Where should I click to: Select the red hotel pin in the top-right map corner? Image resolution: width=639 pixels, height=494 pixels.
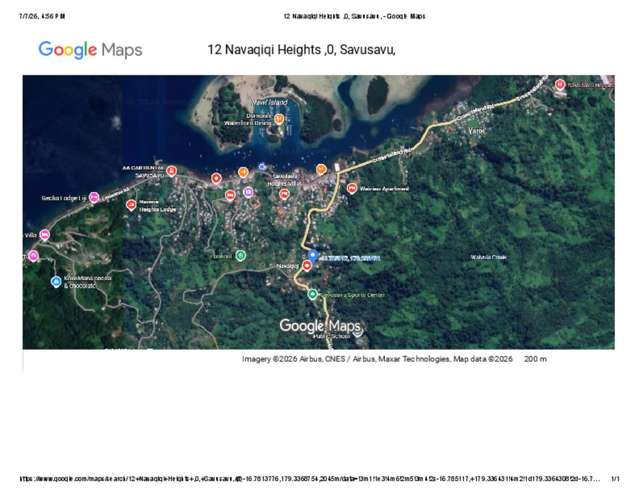(560, 84)
